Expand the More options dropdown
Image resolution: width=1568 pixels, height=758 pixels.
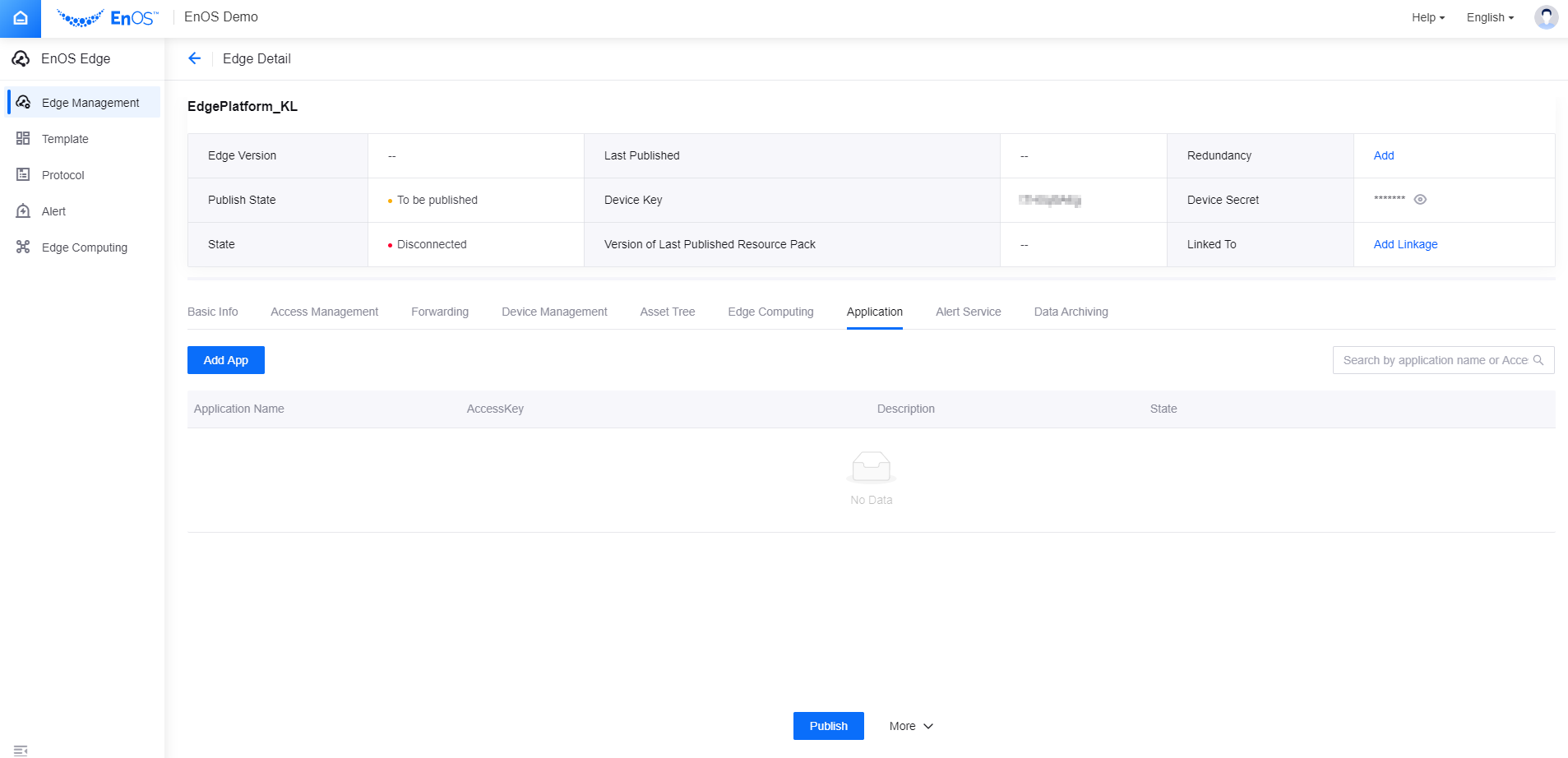(911, 726)
